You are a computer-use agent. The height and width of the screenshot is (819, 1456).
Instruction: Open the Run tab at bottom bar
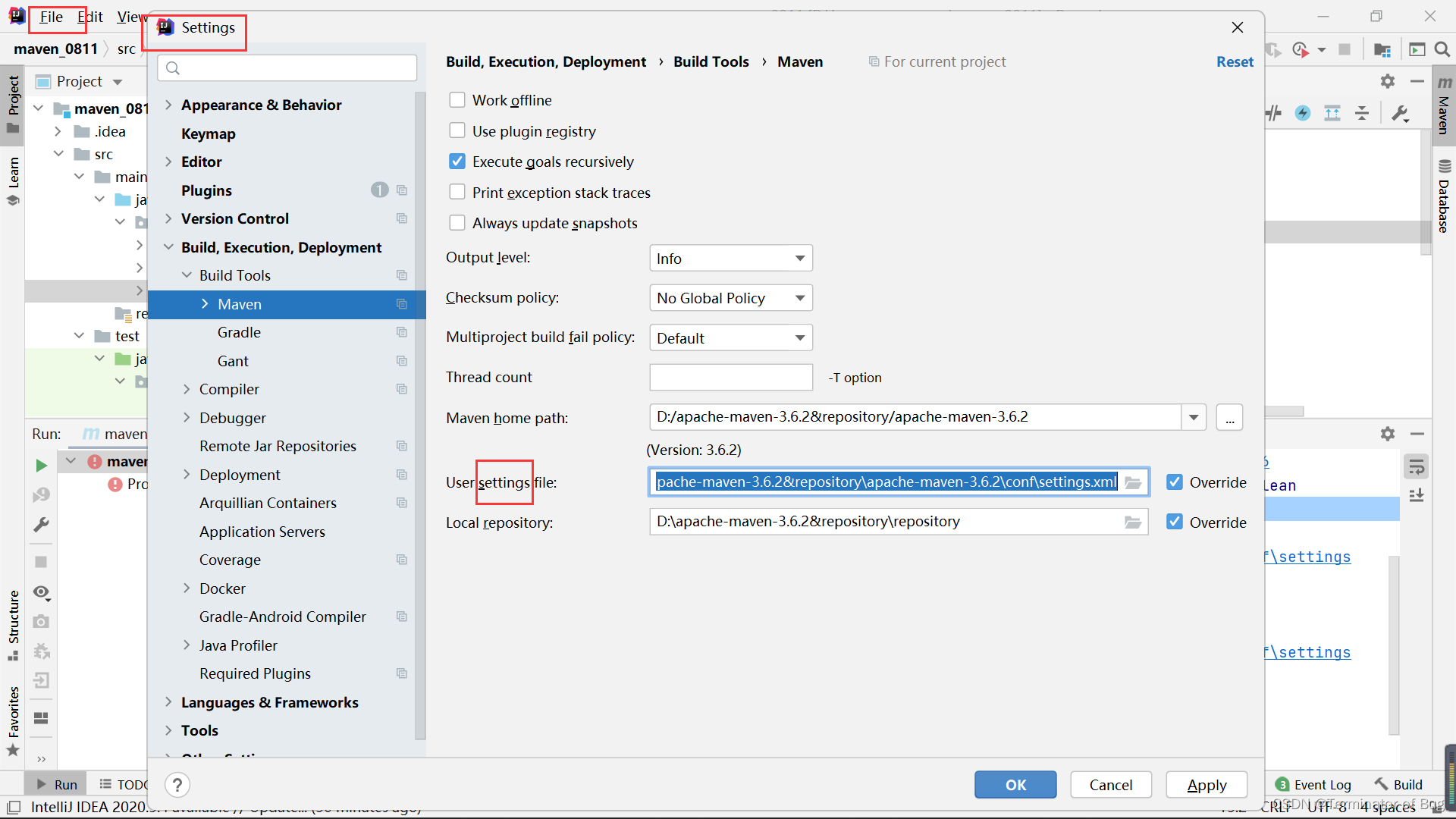57,785
